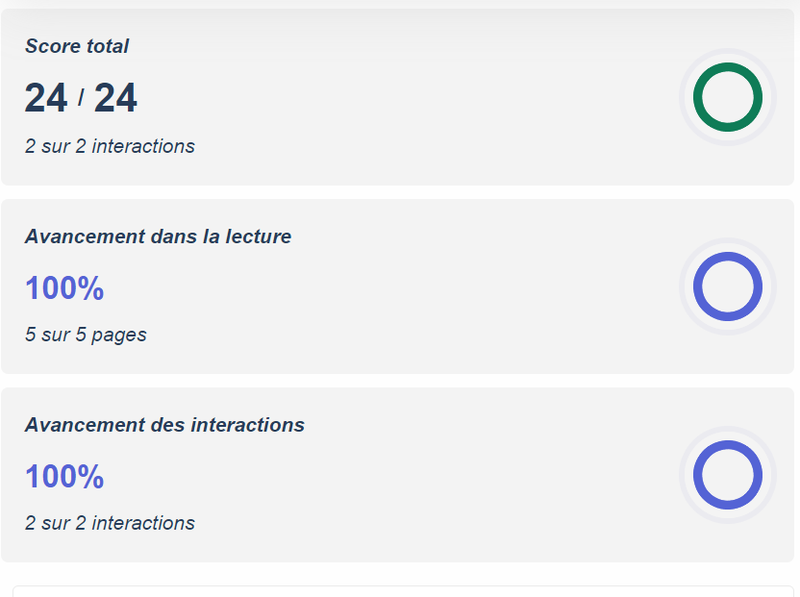Click the "5 sur 5 pages" text
This screenshot has width=800, height=597.
[86, 335]
